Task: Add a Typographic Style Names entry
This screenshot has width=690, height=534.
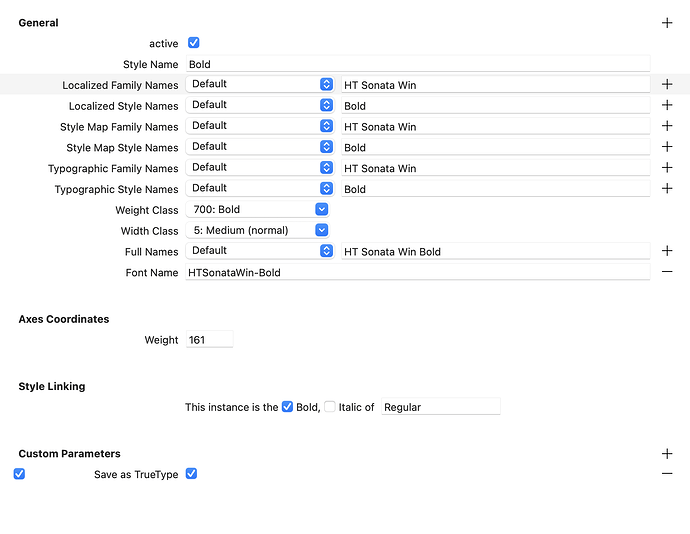Action: 667,188
